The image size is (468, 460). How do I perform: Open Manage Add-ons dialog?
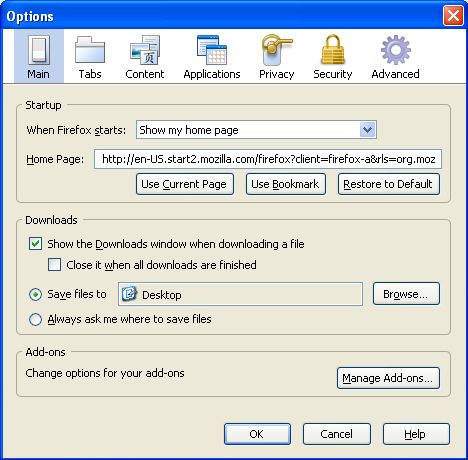coord(388,378)
